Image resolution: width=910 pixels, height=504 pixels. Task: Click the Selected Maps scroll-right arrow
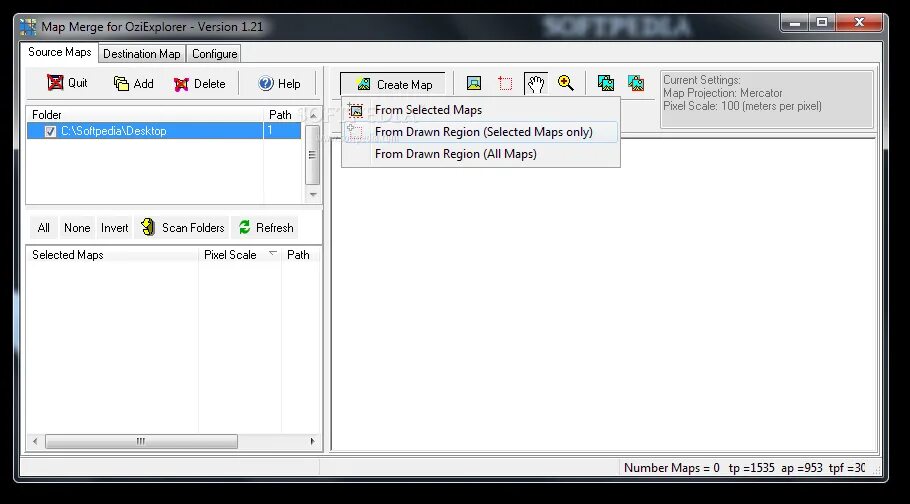[313, 441]
